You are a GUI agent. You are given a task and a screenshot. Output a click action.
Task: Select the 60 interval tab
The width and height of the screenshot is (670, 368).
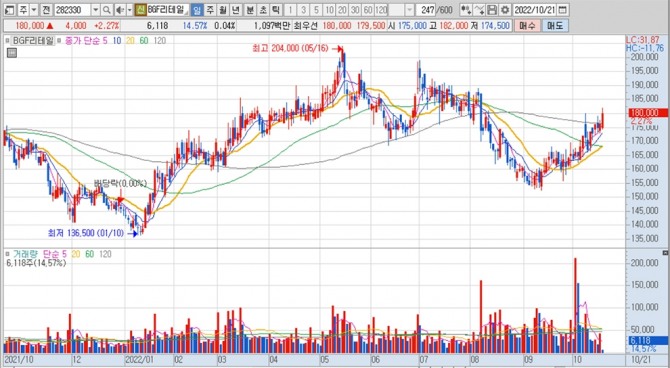tap(368, 10)
